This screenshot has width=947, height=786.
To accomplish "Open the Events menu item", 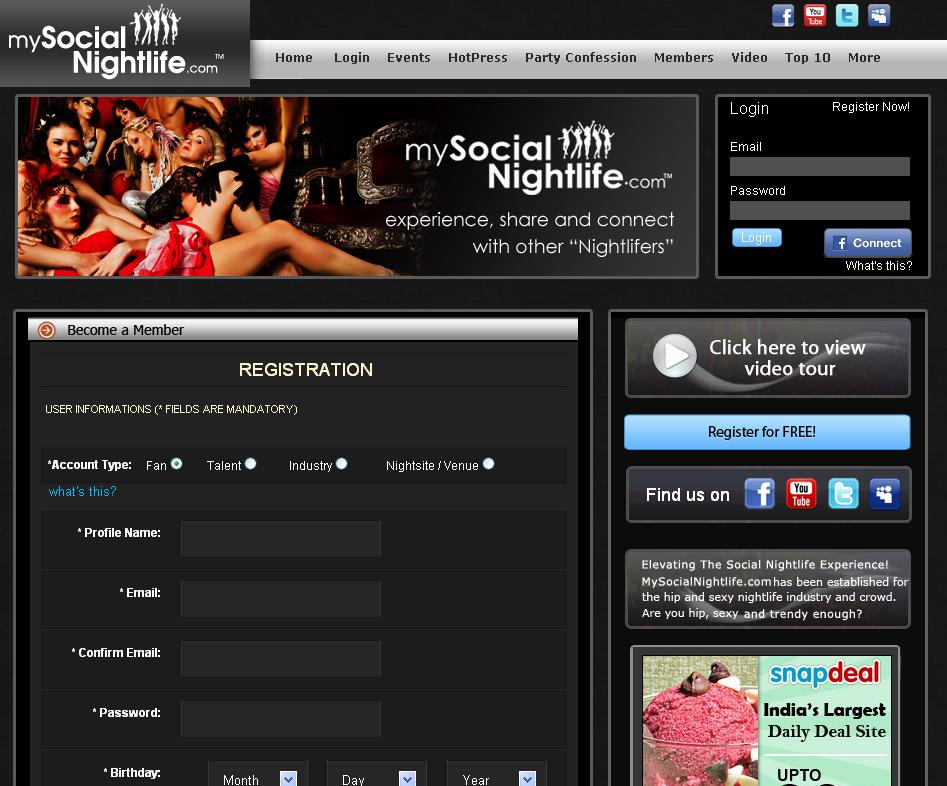I will pos(409,58).
